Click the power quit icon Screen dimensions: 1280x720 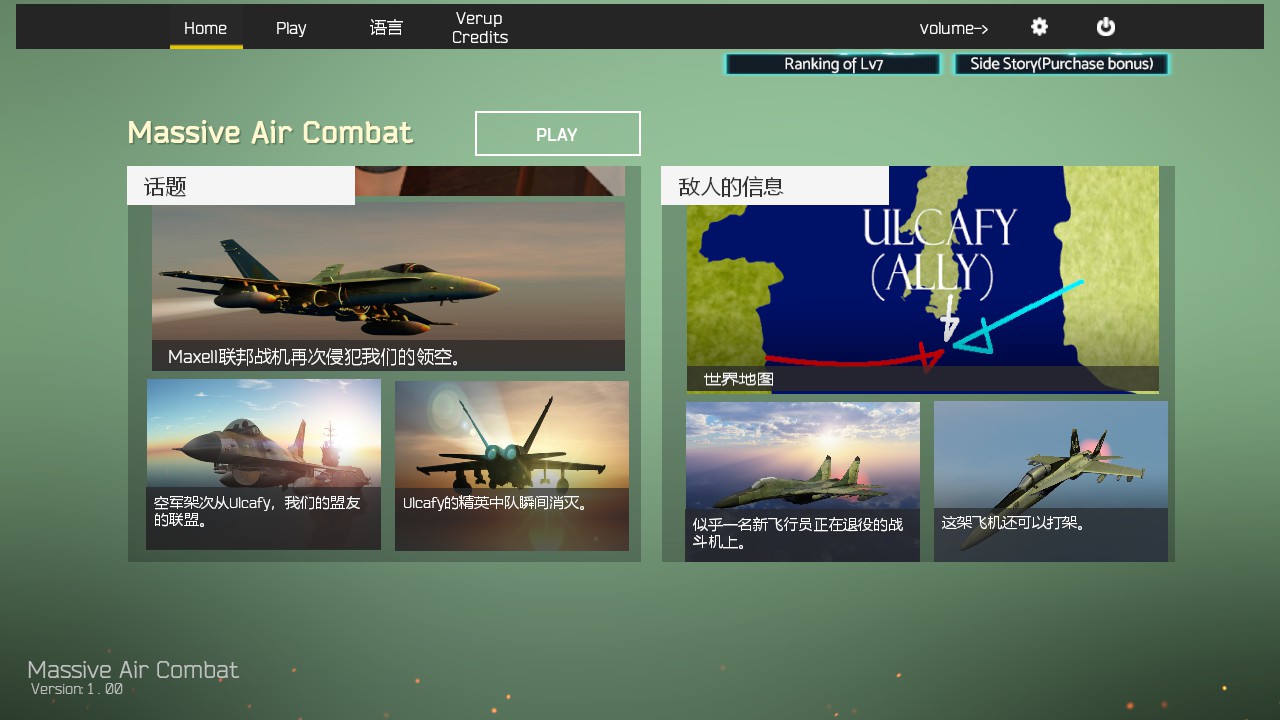pyautogui.click(x=1105, y=27)
